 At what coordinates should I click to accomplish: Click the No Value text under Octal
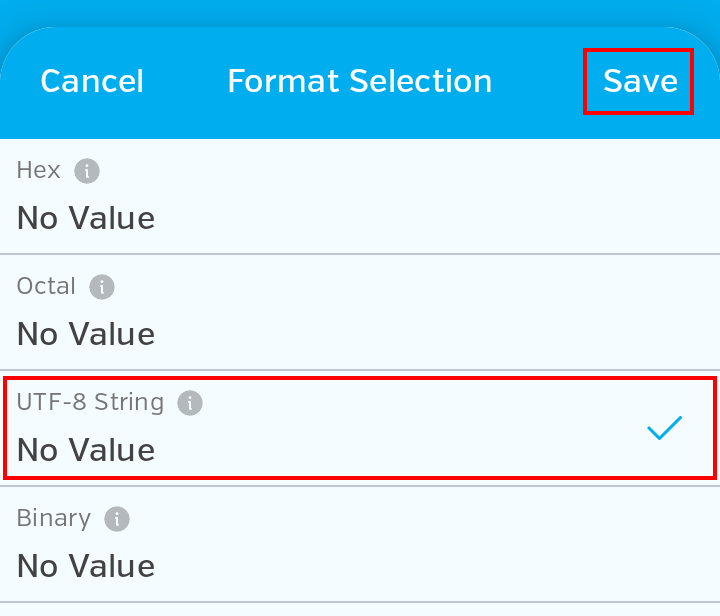click(86, 334)
